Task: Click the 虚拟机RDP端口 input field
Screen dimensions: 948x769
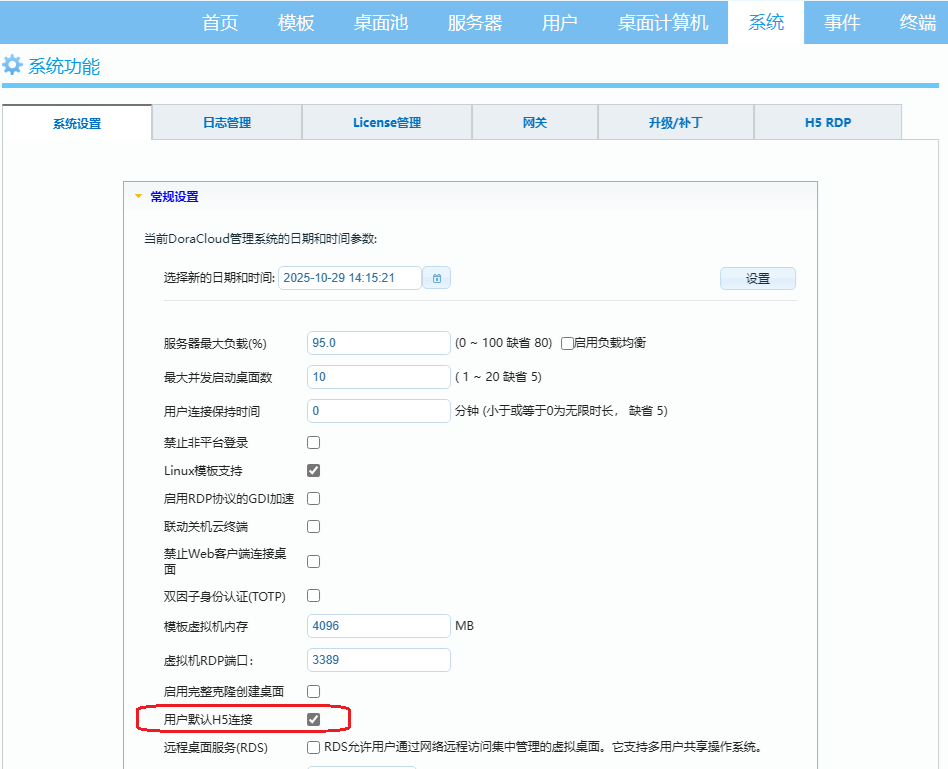Action: pos(378,659)
